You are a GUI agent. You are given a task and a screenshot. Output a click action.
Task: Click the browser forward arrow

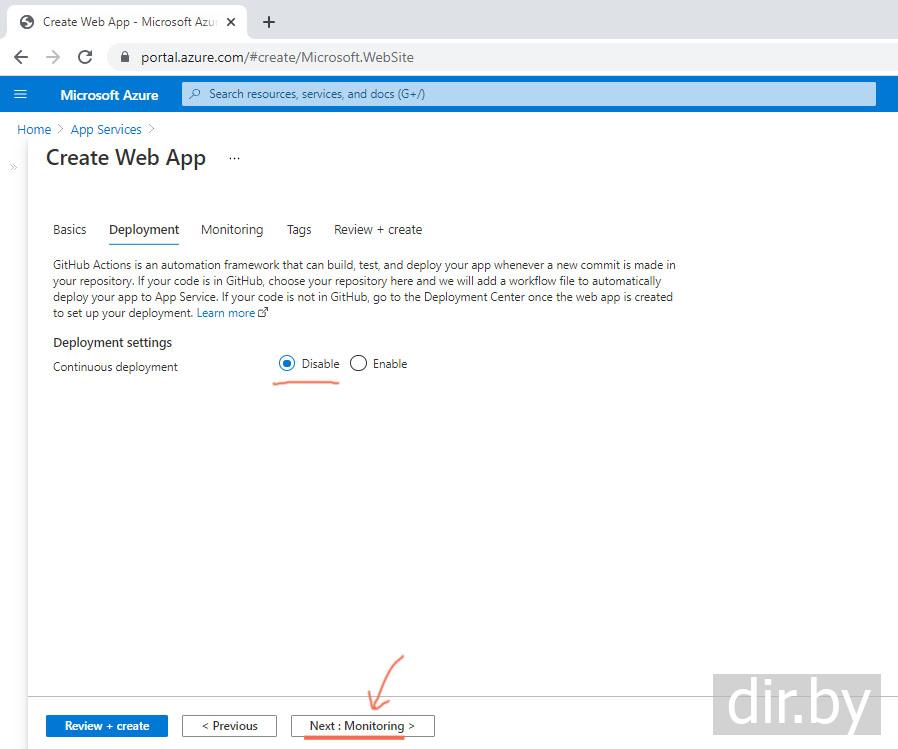[x=53, y=57]
